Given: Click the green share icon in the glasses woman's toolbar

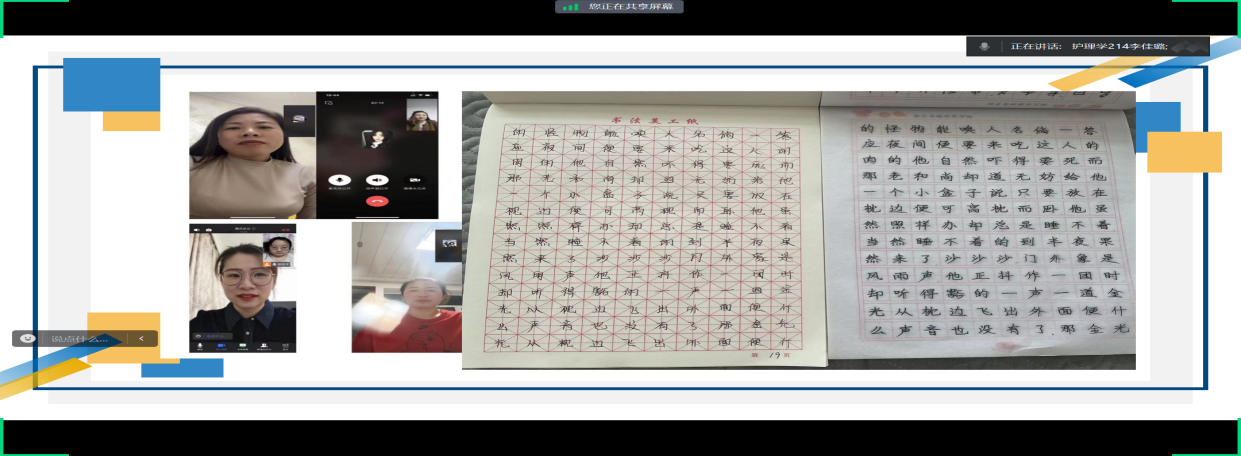Looking at the screenshot, I should click(242, 346).
